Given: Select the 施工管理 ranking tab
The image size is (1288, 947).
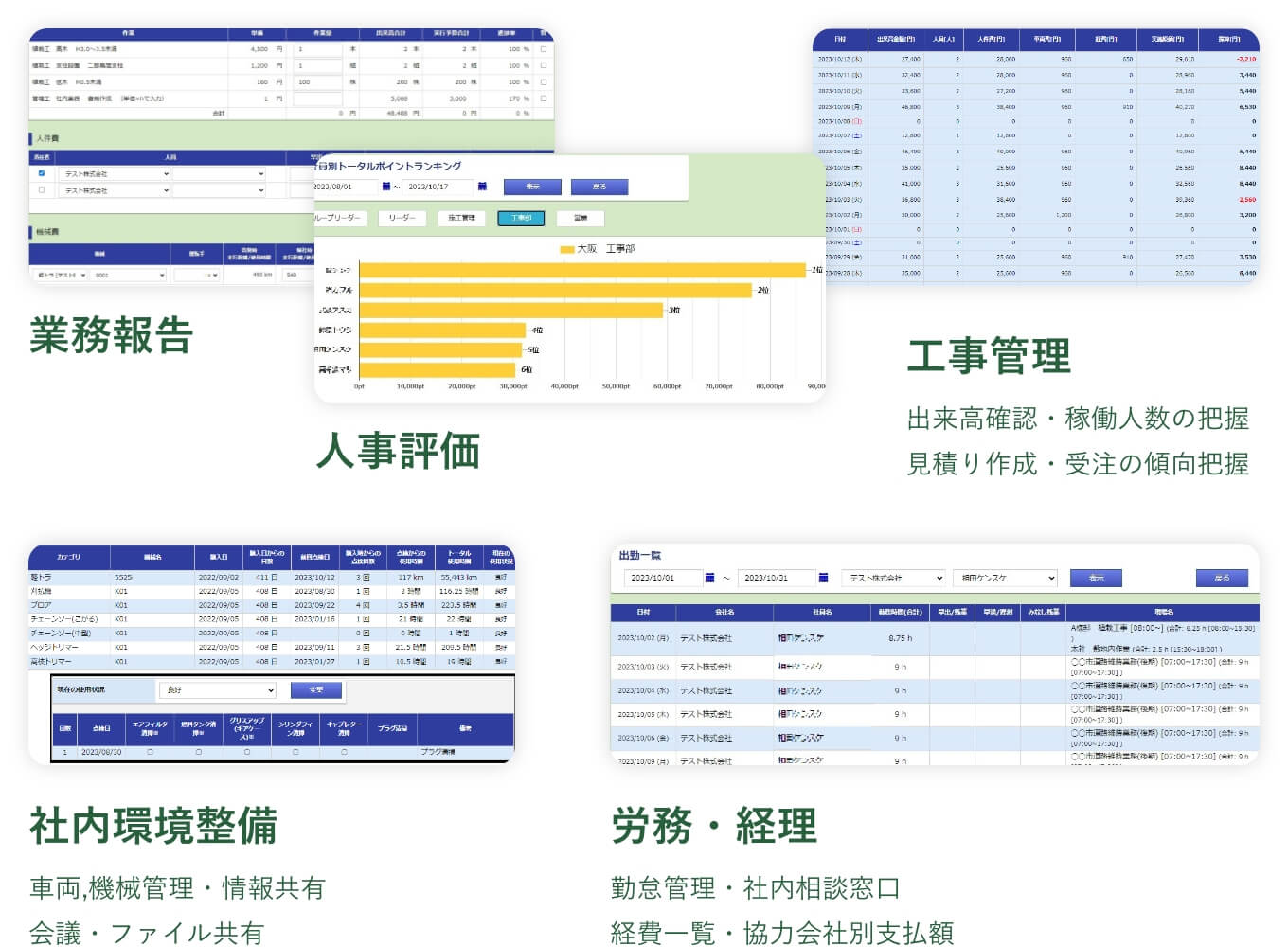Looking at the screenshot, I should [x=461, y=218].
